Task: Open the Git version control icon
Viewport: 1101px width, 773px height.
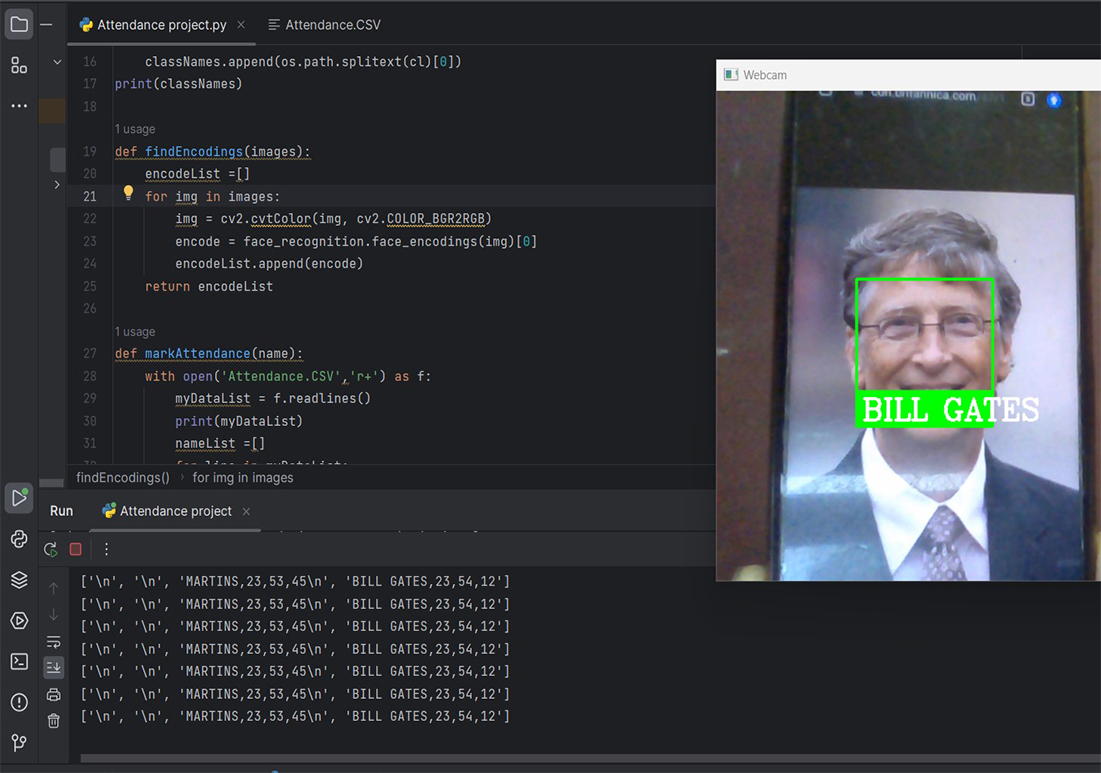Action: coord(19,743)
